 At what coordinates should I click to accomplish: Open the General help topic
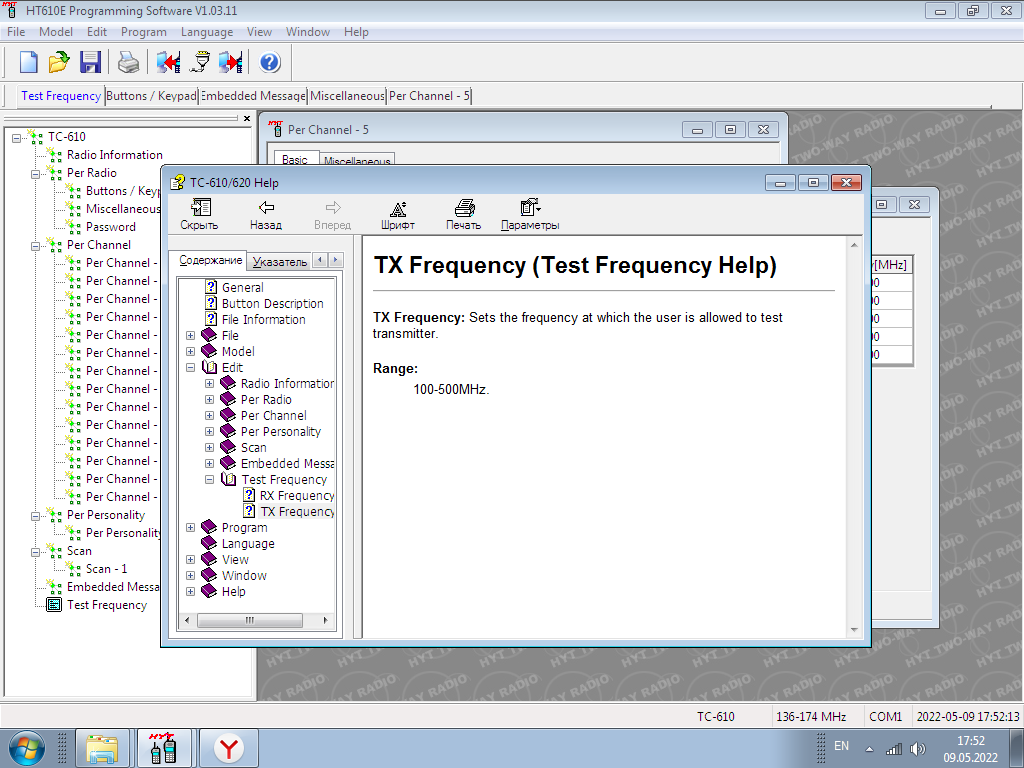[242, 287]
